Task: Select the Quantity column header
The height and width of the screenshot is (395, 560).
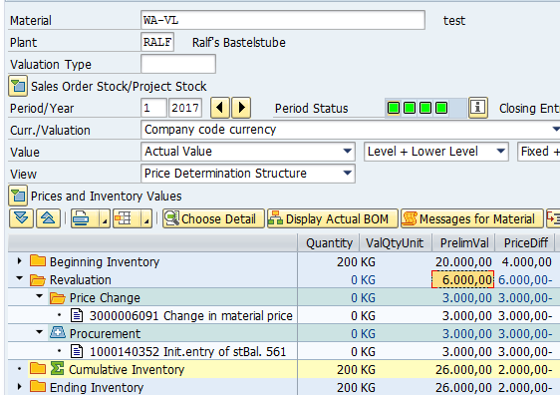Action: 329,243
